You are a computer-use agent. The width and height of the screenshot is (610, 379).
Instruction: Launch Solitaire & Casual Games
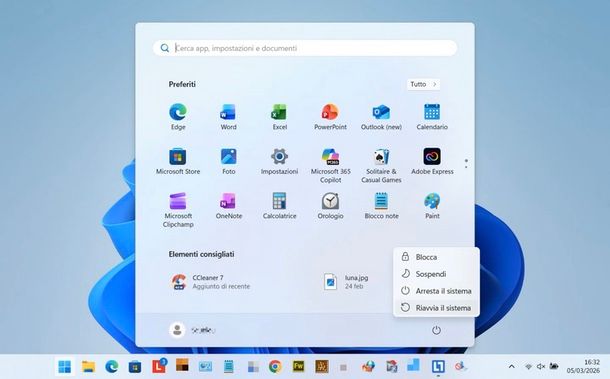(381, 165)
